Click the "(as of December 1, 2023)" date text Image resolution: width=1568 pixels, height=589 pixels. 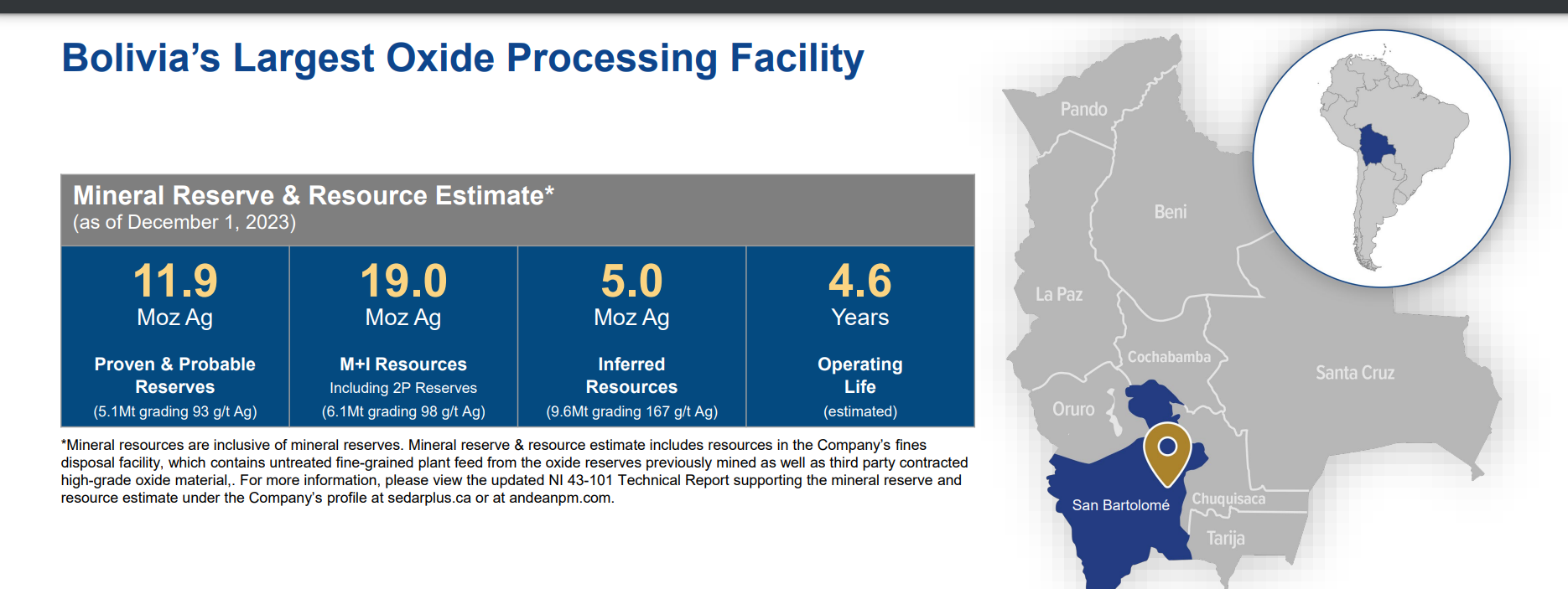184,222
